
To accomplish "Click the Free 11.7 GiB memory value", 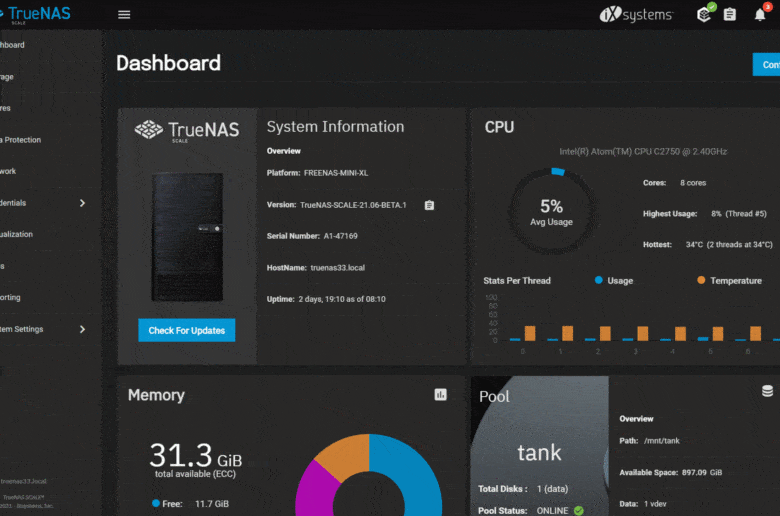I will [212, 504].
